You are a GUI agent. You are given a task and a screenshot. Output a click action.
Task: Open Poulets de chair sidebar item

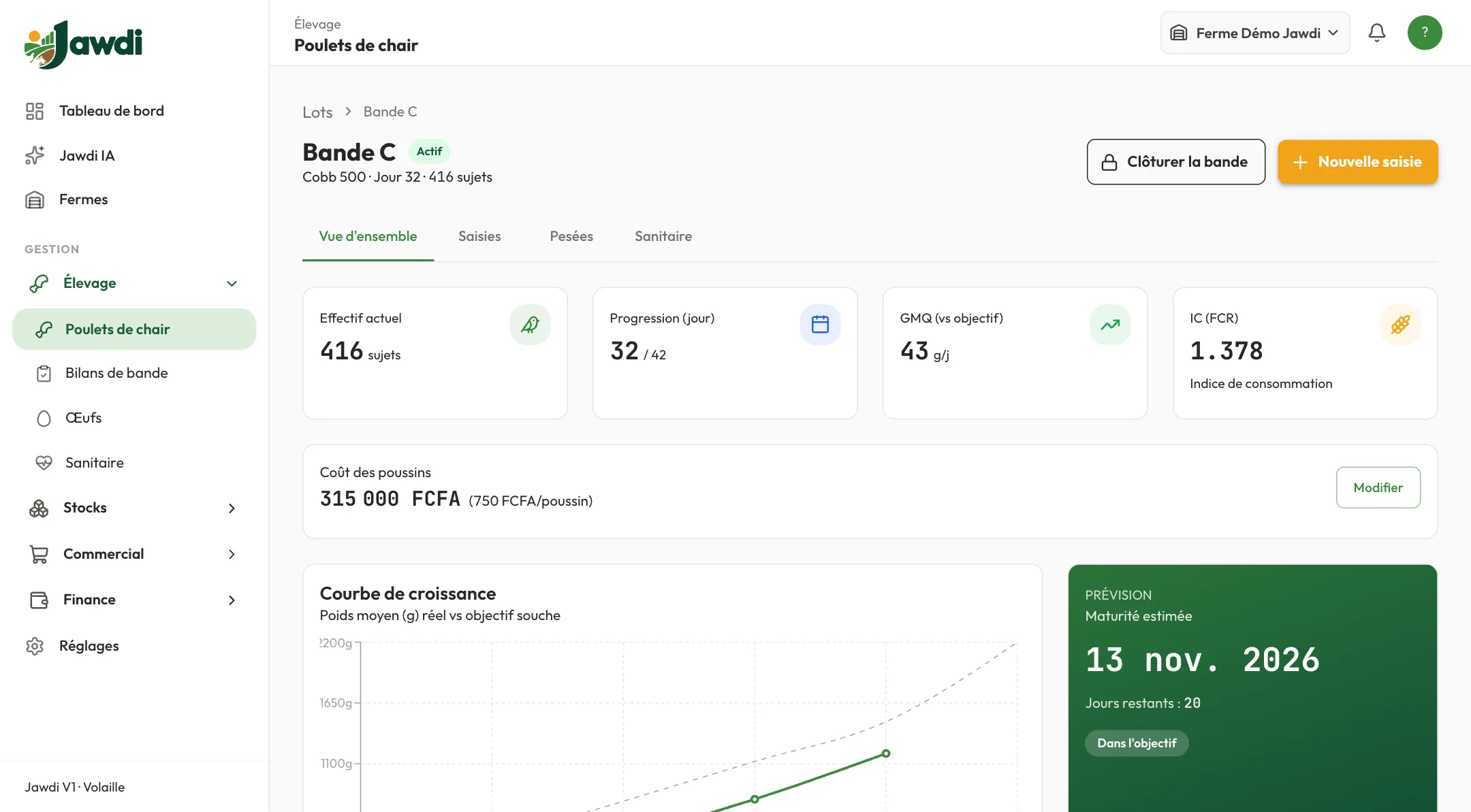pos(134,329)
